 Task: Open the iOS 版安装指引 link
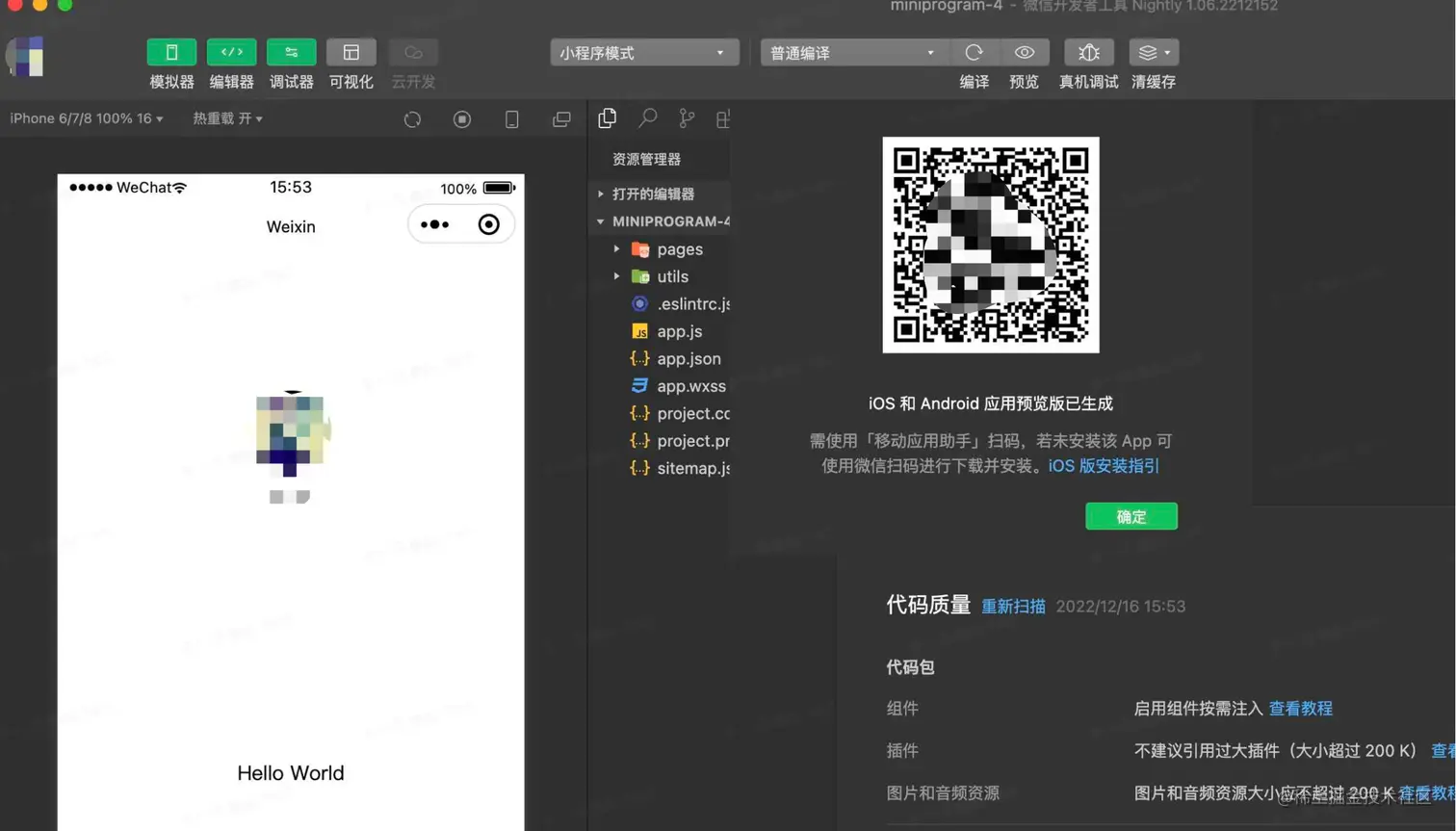pos(1104,466)
